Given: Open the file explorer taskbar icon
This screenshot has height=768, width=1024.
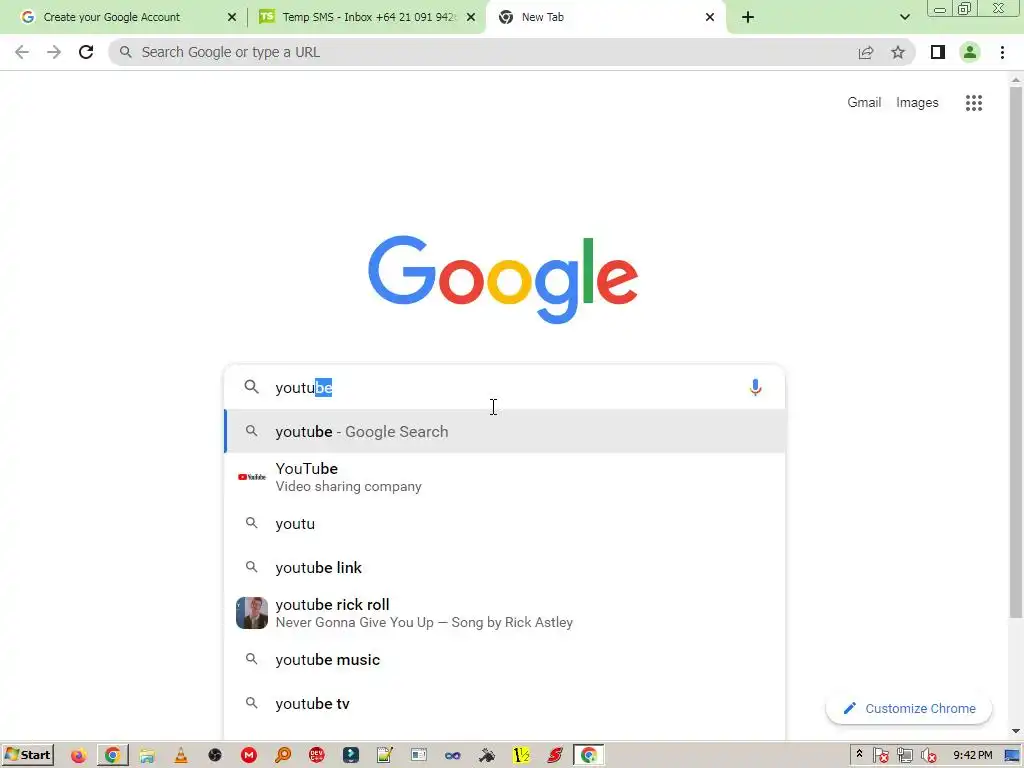Looking at the screenshot, I should pos(147,756).
